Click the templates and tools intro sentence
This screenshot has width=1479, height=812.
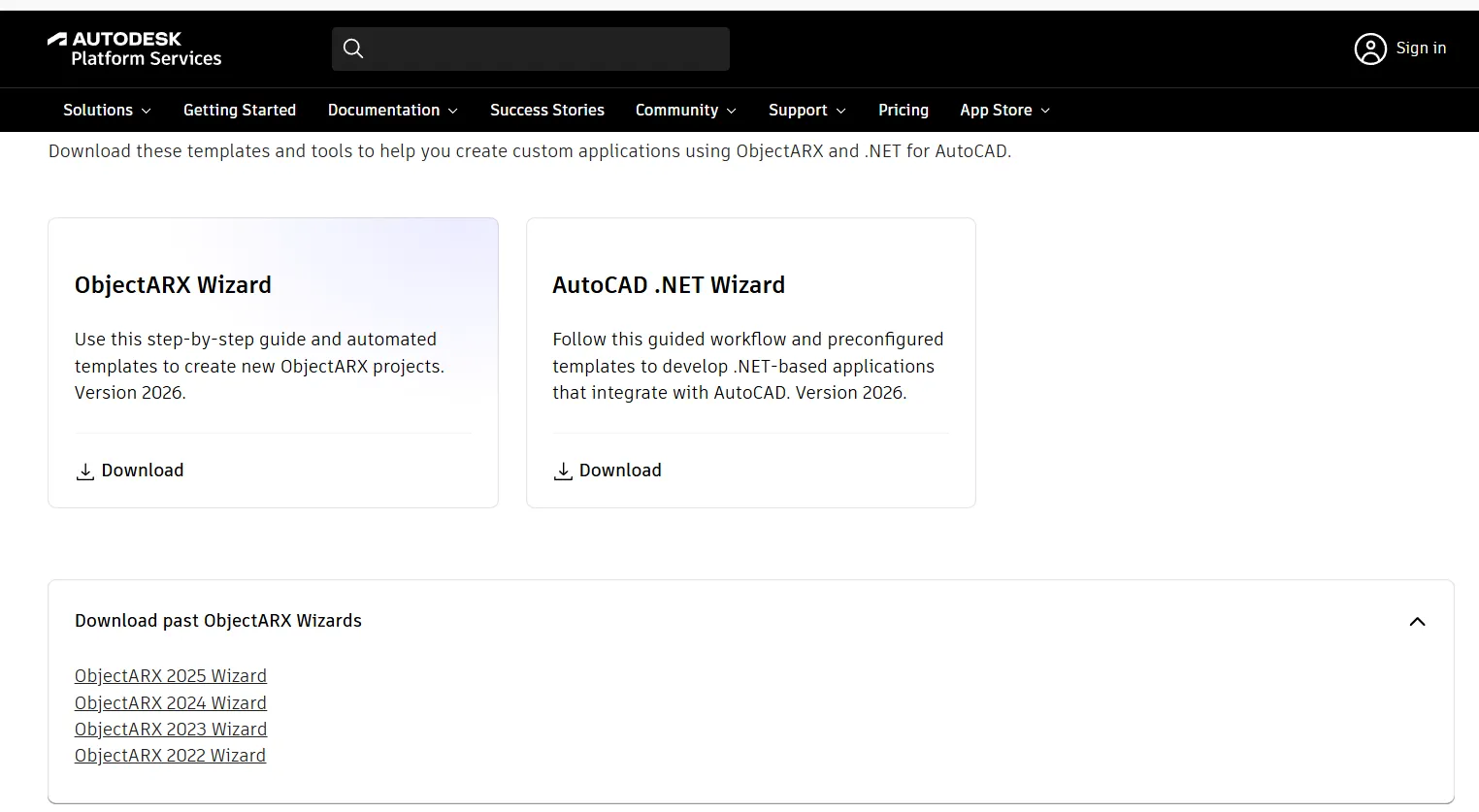point(530,151)
